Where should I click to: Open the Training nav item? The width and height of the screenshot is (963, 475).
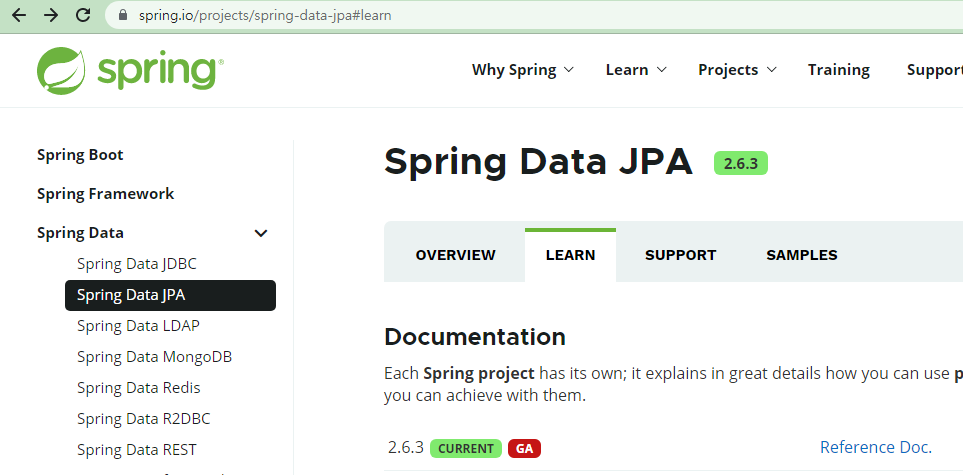point(838,70)
